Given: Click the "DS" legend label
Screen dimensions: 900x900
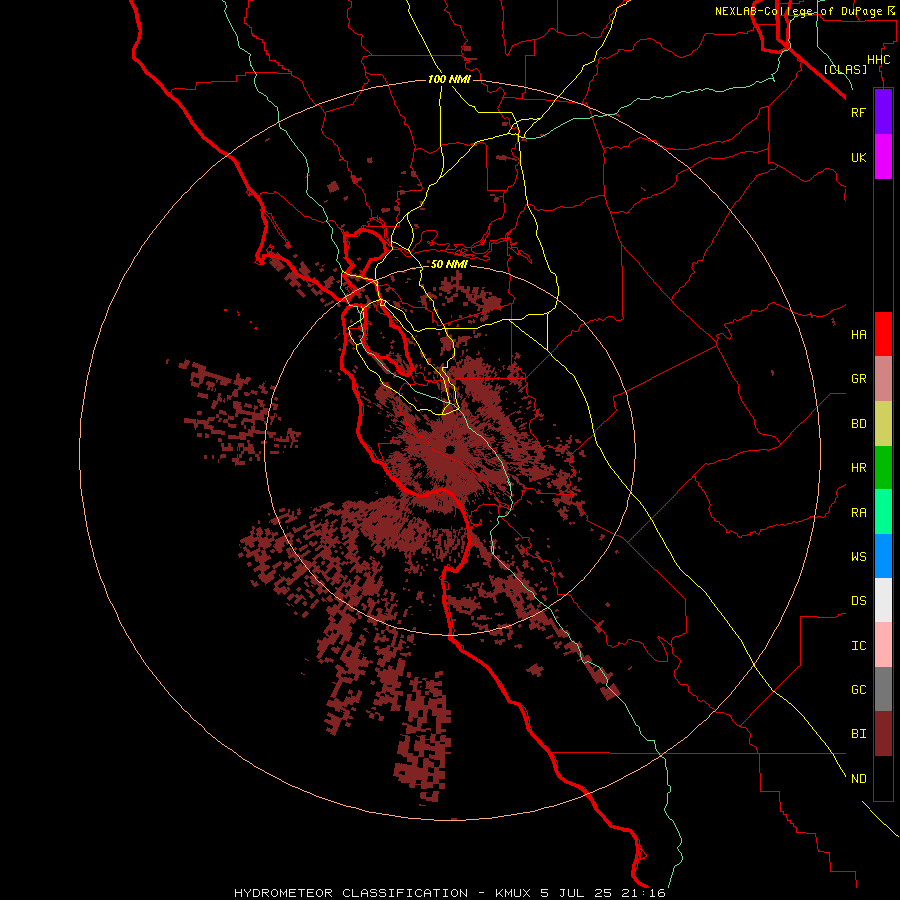Looking at the screenshot, I should pos(858,601).
